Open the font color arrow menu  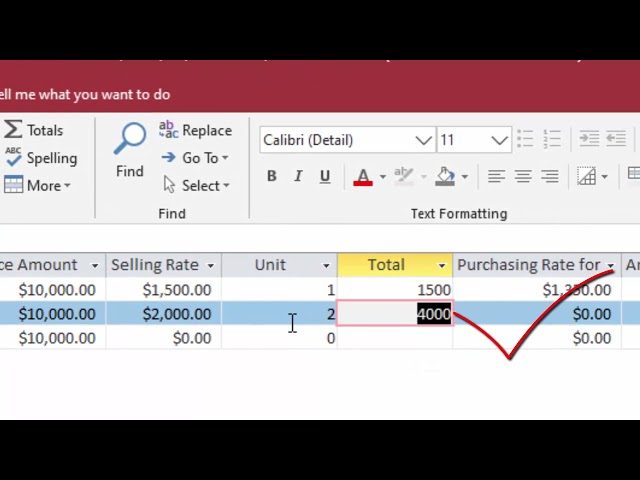pyautogui.click(x=382, y=177)
